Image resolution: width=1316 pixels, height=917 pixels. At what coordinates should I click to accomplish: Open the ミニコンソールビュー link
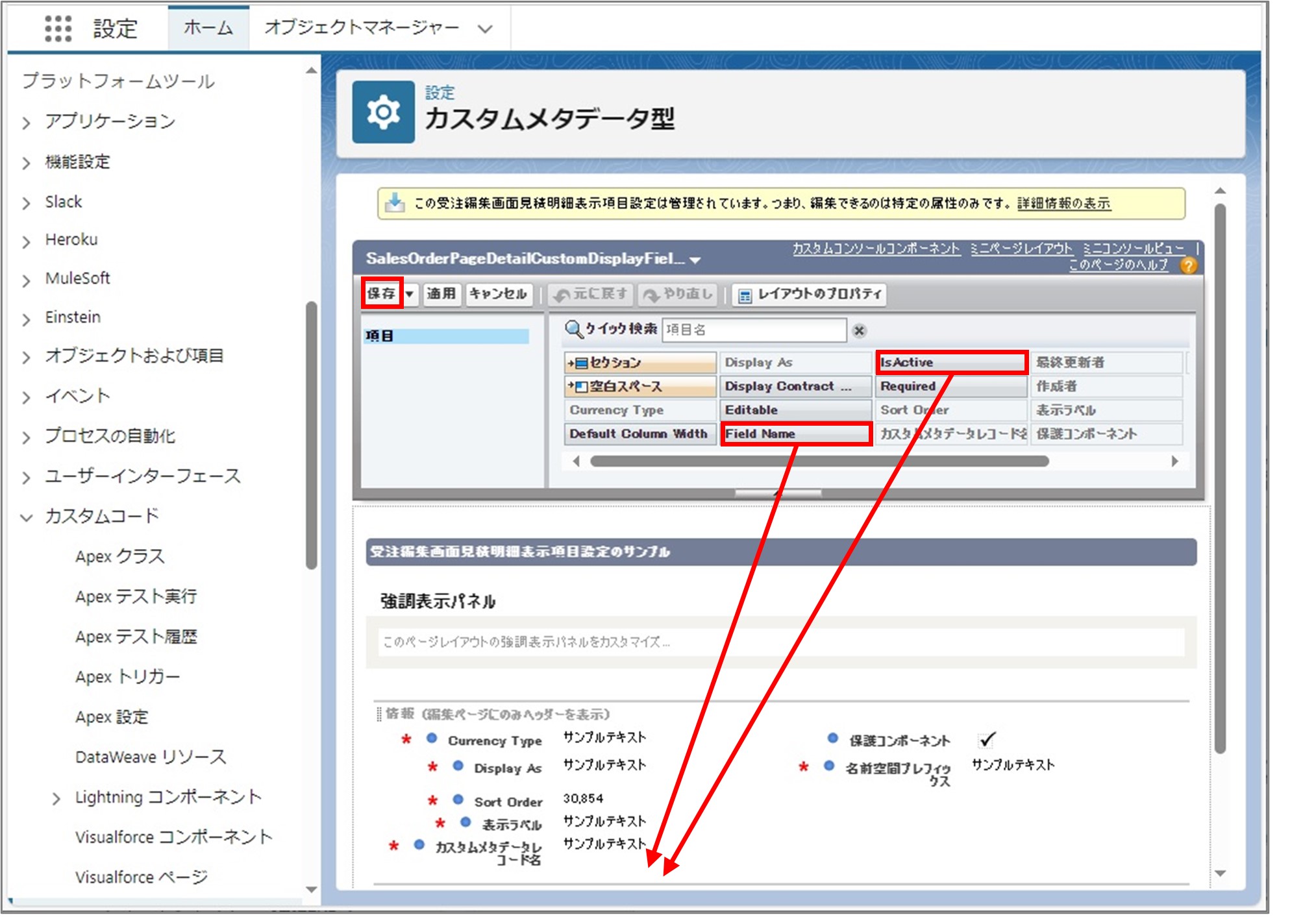tap(1134, 249)
